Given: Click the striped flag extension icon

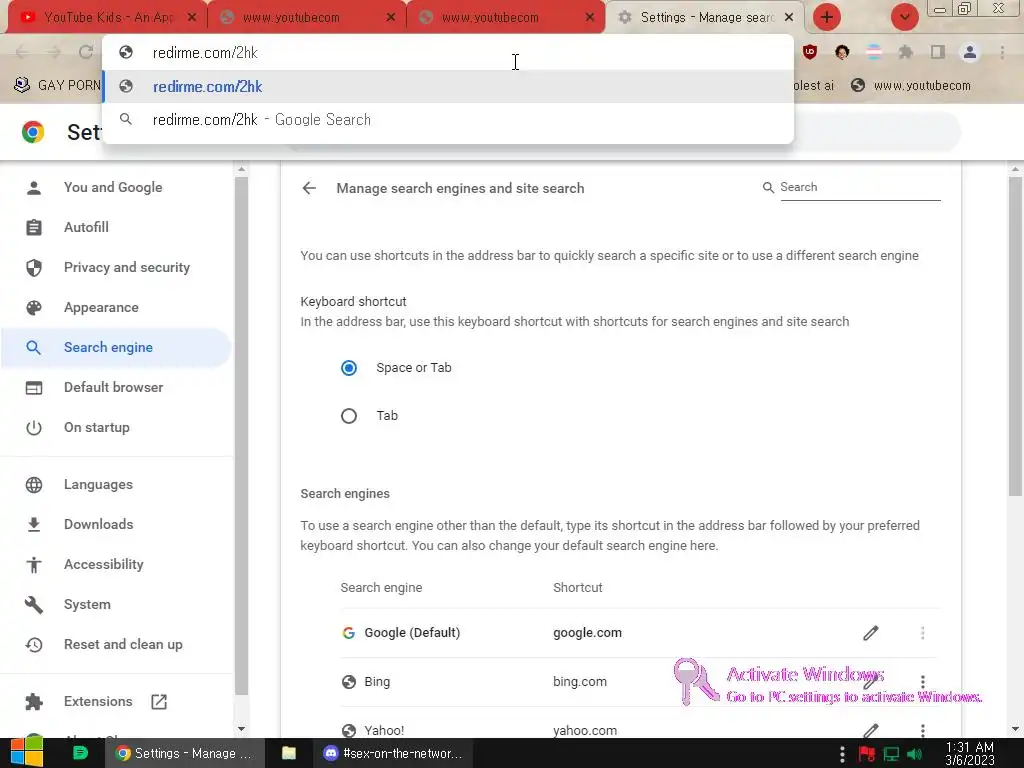Looking at the screenshot, I should tap(874, 52).
